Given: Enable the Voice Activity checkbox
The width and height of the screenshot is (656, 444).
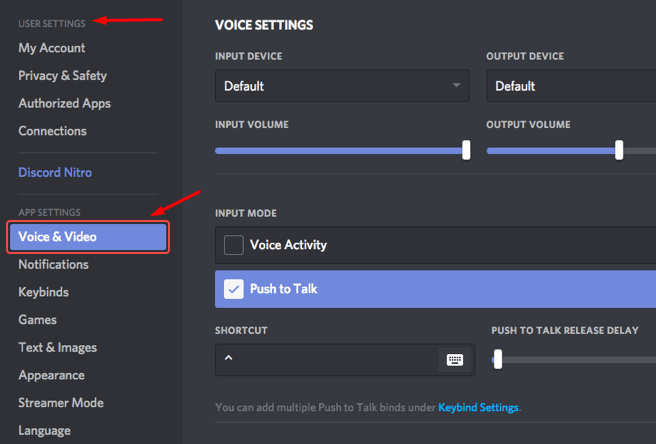Looking at the screenshot, I should [234, 245].
